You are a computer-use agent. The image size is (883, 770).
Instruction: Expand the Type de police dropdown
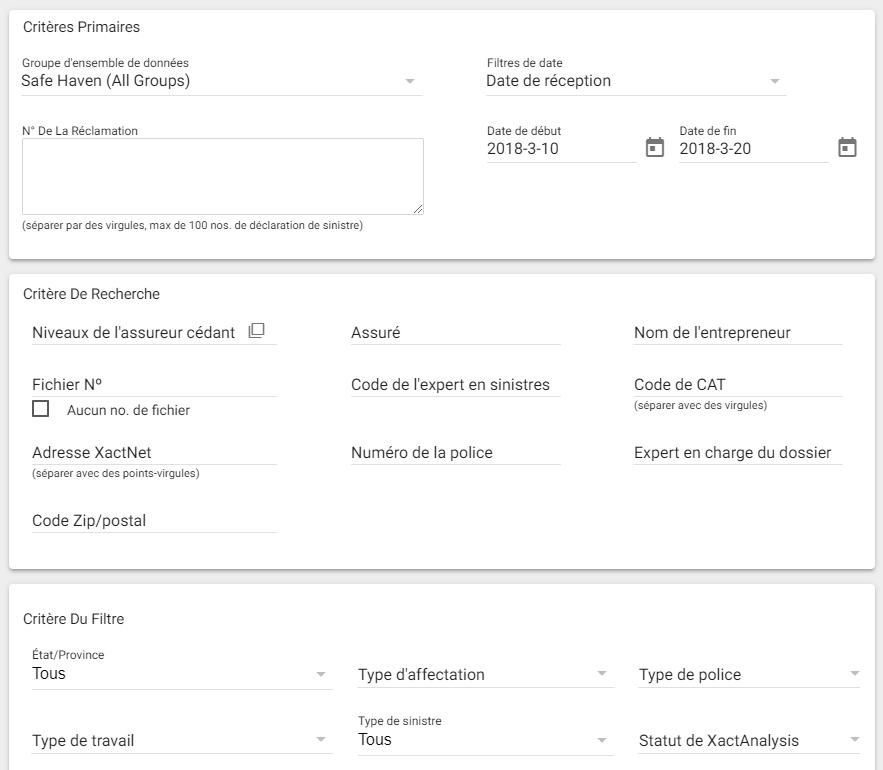[x=854, y=675]
